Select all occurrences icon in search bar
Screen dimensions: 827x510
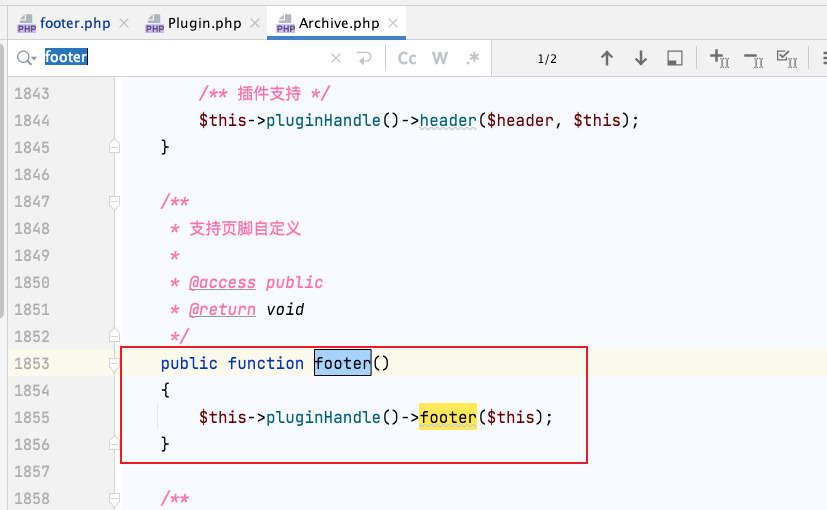787,58
